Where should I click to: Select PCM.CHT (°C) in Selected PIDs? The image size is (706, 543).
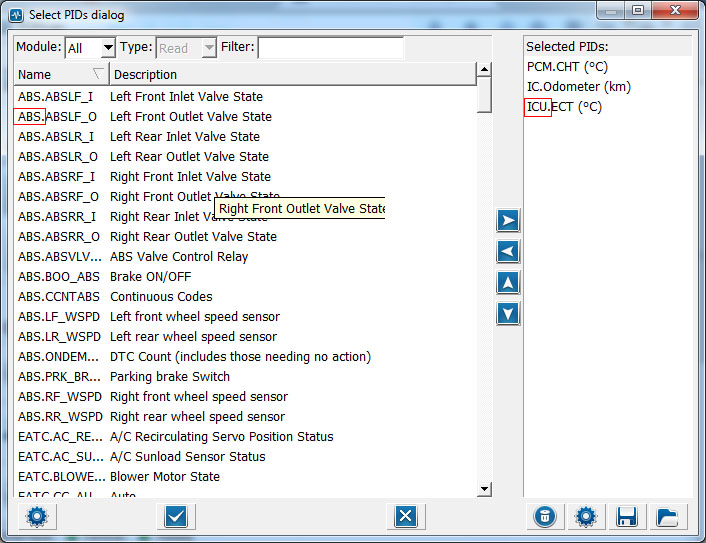click(x=567, y=67)
